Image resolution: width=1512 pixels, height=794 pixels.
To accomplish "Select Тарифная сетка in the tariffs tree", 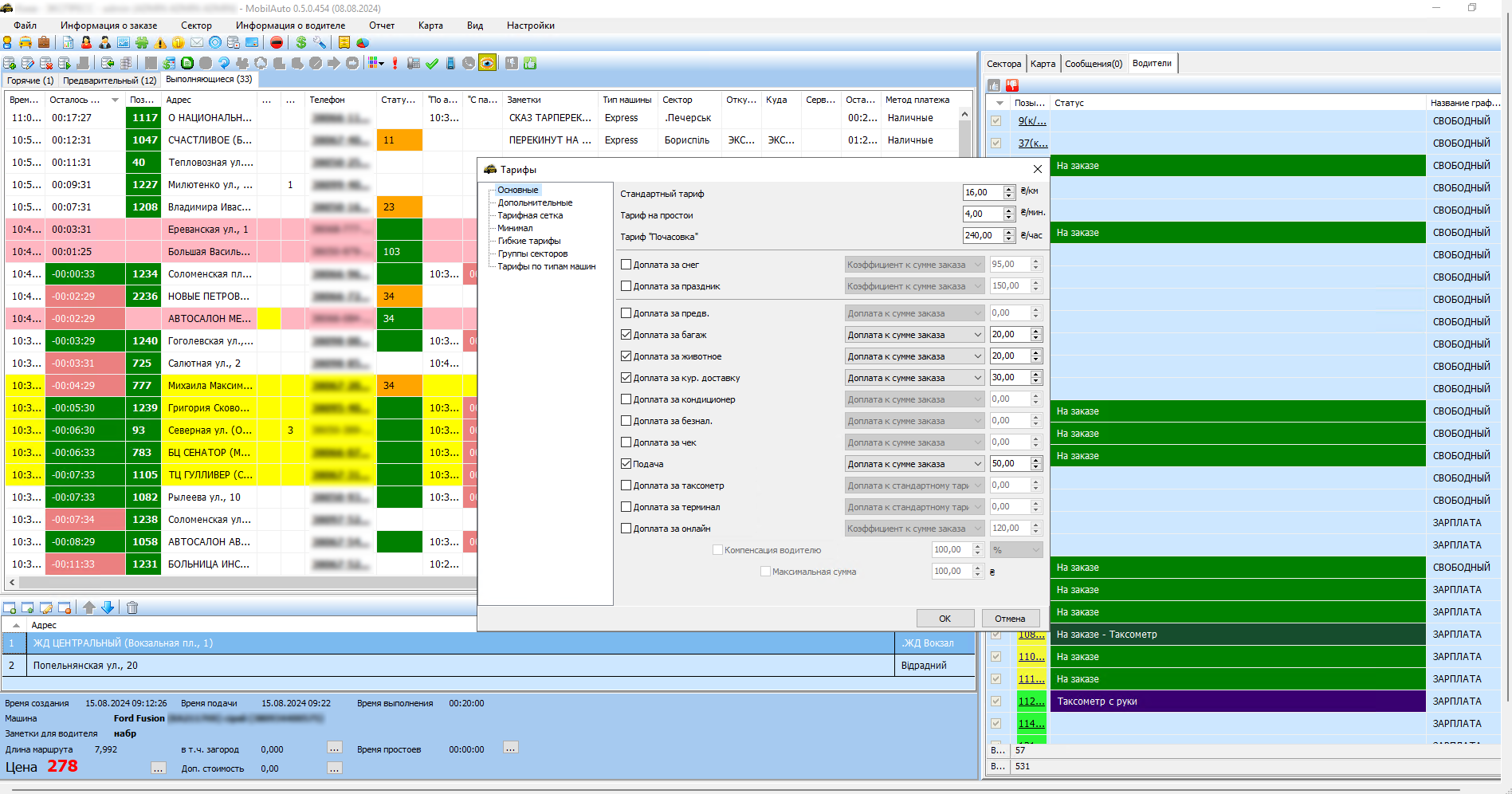I will coord(530,215).
